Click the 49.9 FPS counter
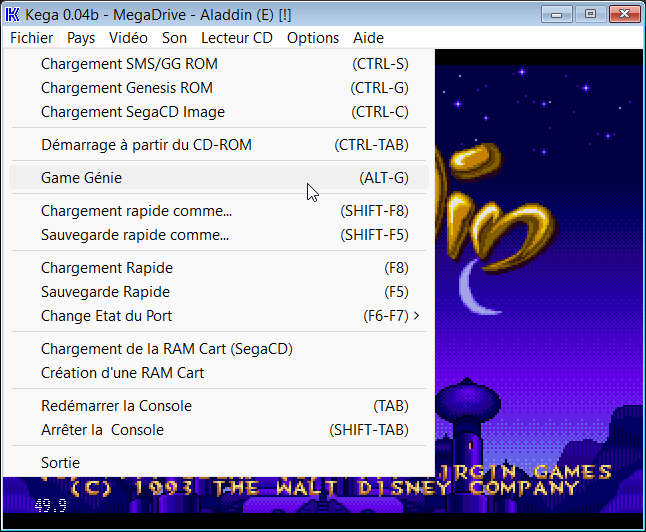 50,505
